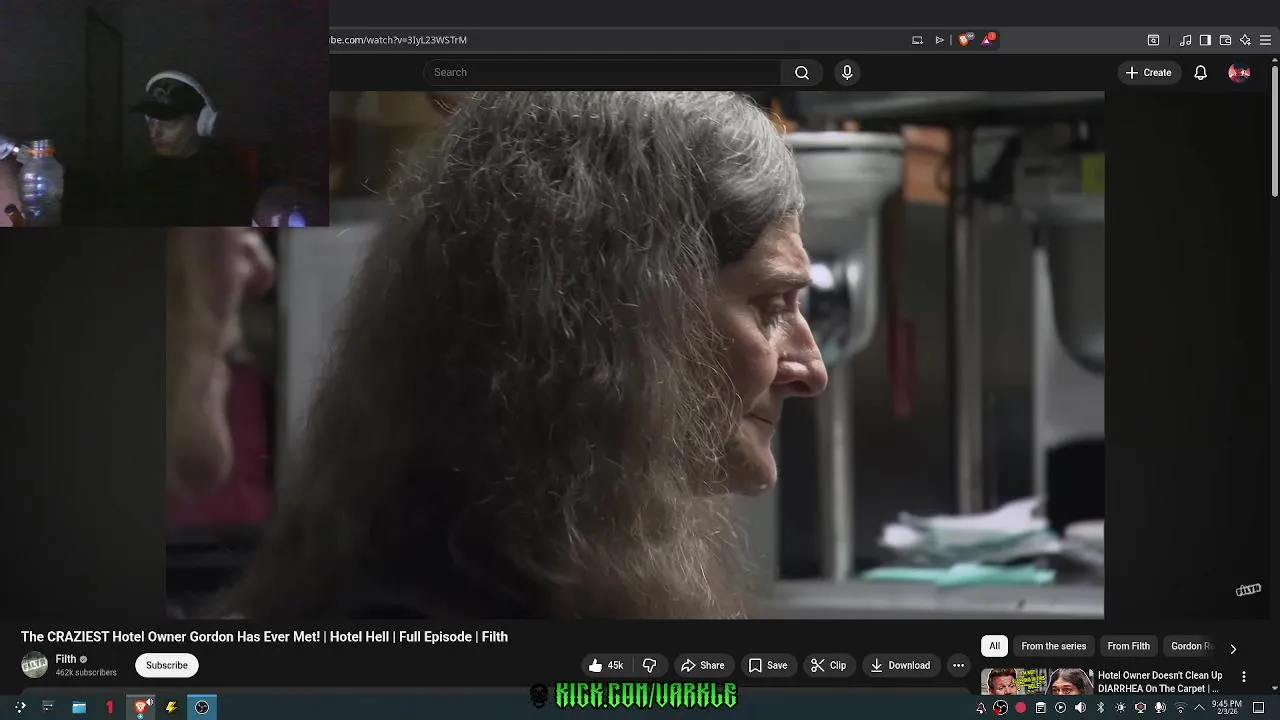Click install app icon in address bar
The height and width of the screenshot is (720, 1280).
tap(917, 40)
